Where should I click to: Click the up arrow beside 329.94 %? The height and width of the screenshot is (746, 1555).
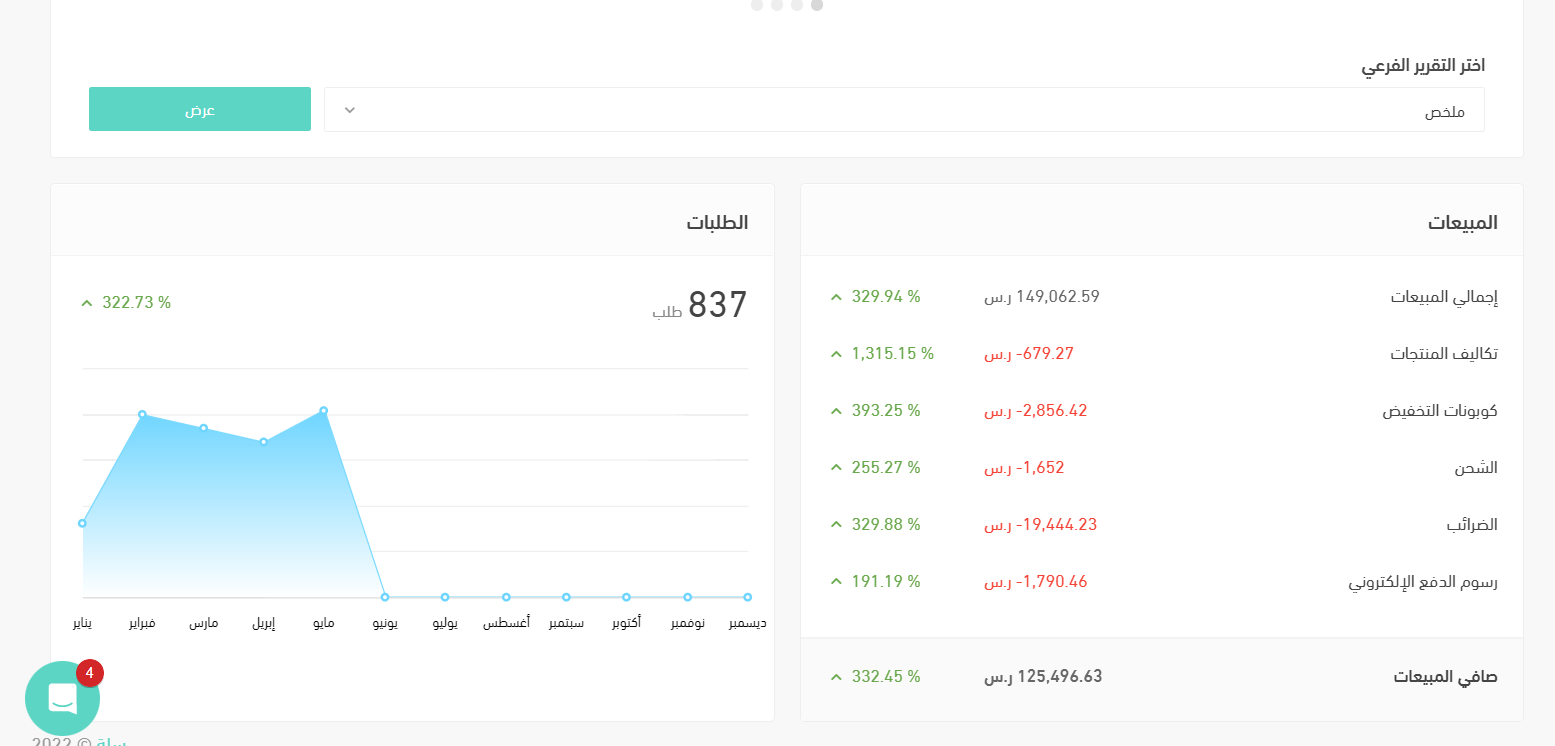click(836, 297)
